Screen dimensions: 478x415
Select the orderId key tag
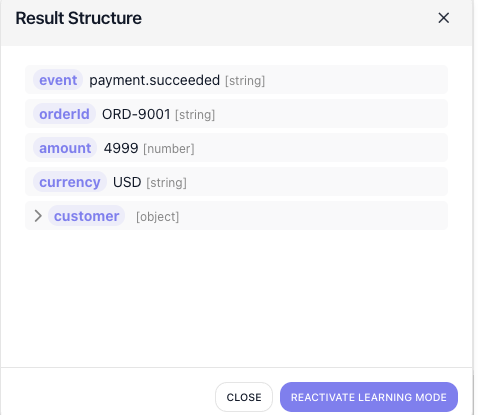pyautogui.click(x=64, y=114)
